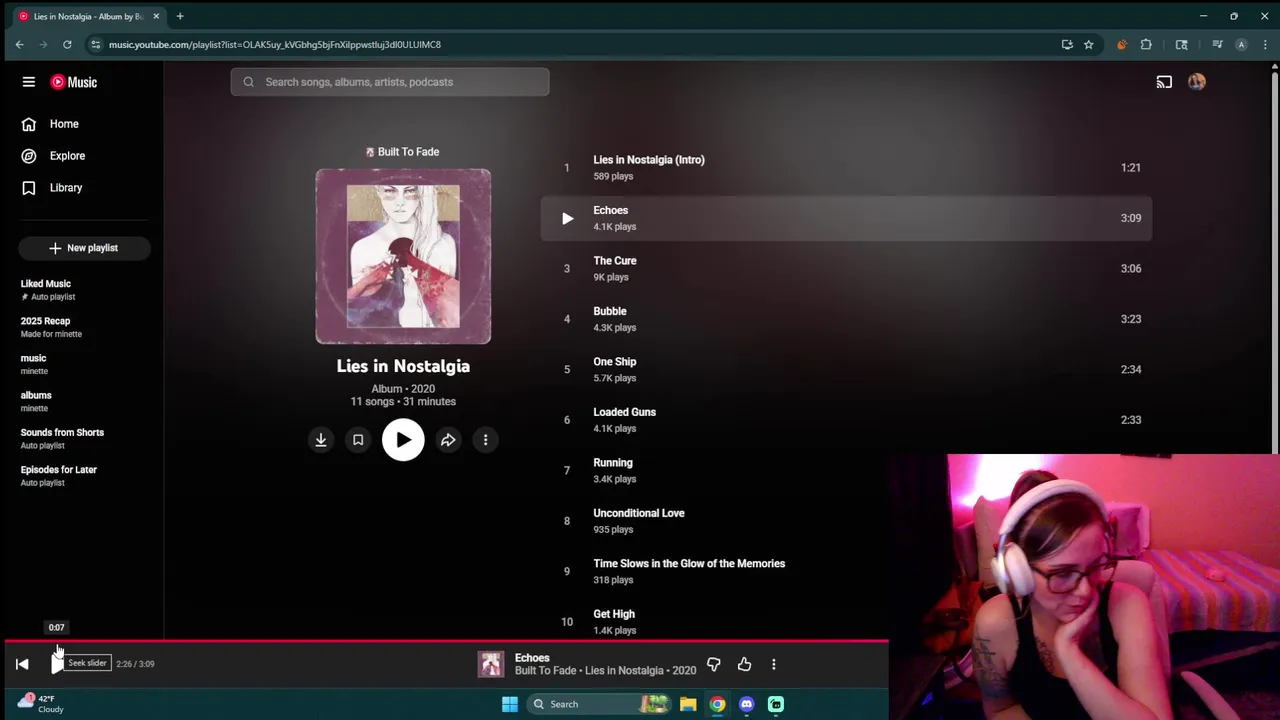This screenshot has height=720, width=1280.
Task: Play the Echoes track row play icon
Action: point(567,218)
